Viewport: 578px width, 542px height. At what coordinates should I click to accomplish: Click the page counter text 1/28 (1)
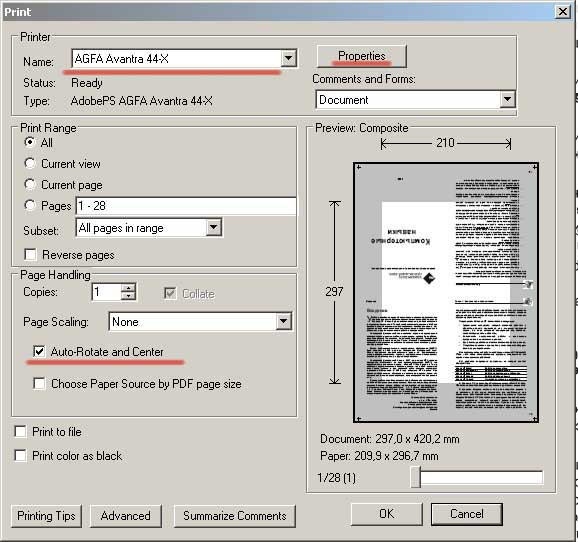[x=337, y=478]
